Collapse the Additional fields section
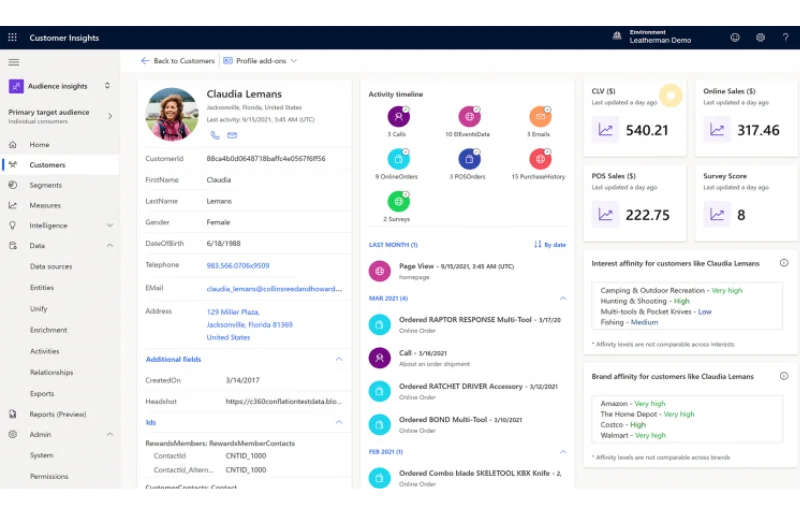Viewport: 800px width, 515px height. (339, 359)
